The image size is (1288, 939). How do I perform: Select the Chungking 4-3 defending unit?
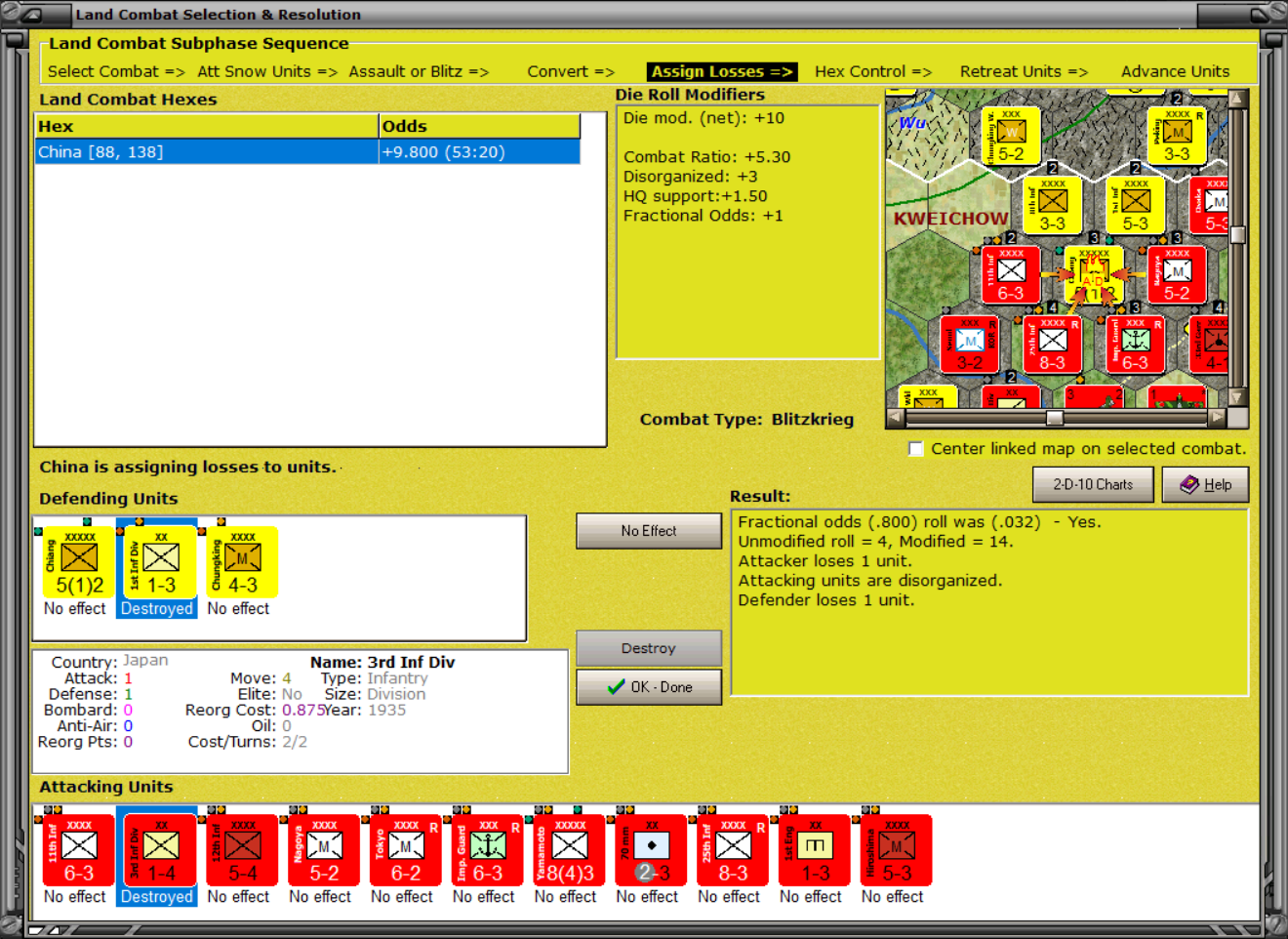pyautogui.click(x=242, y=562)
